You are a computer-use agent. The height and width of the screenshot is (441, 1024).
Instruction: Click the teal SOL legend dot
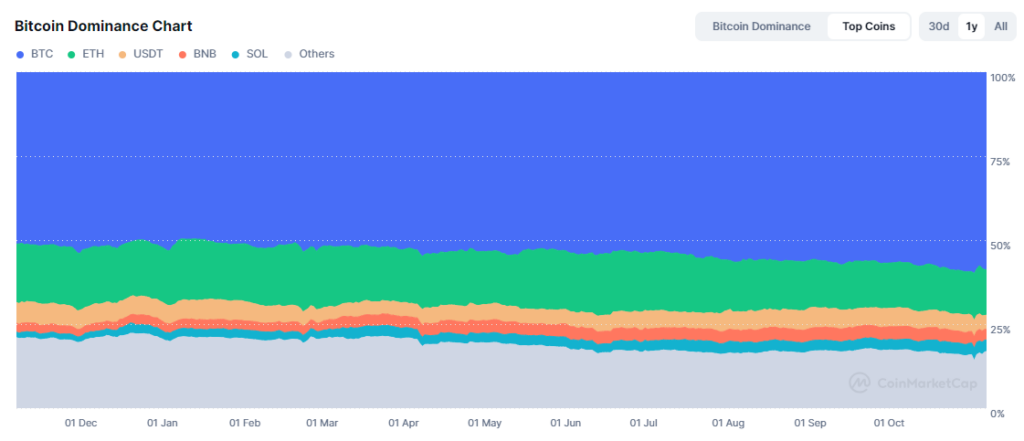tap(235, 55)
